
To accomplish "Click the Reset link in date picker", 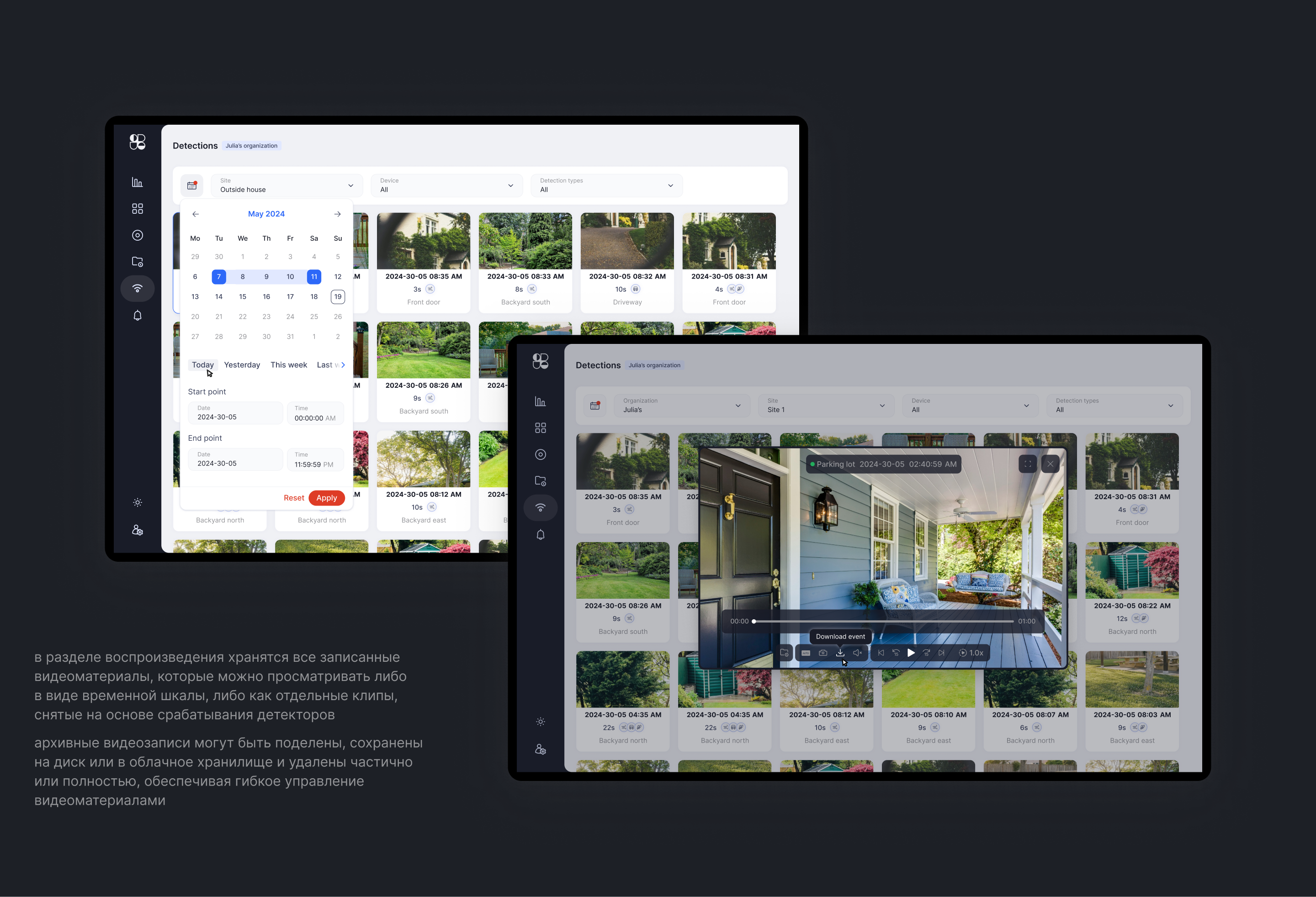I will [x=293, y=498].
